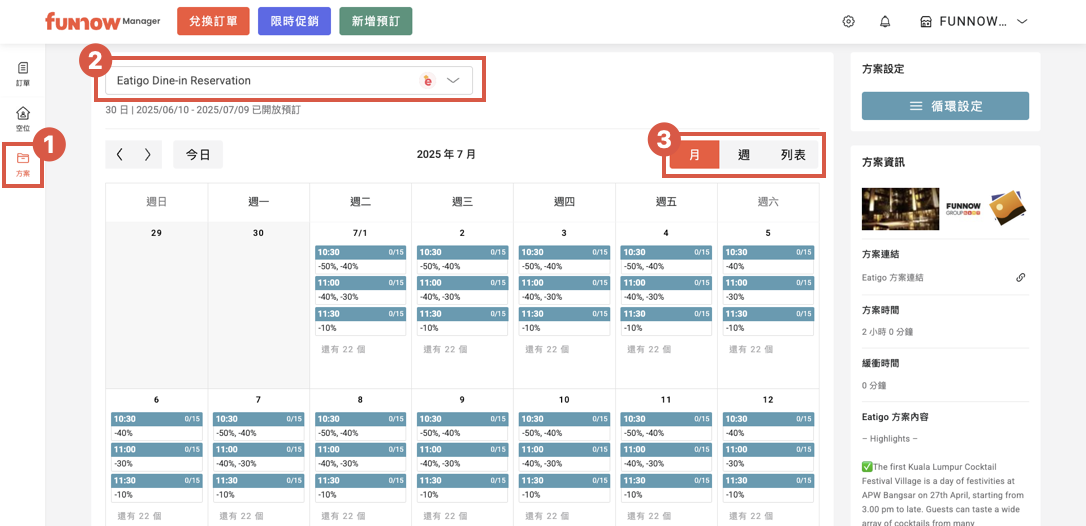Click the 方案資訊 bar photo thumbnail
The height and width of the screenshot is (526, 1086).
900,208
